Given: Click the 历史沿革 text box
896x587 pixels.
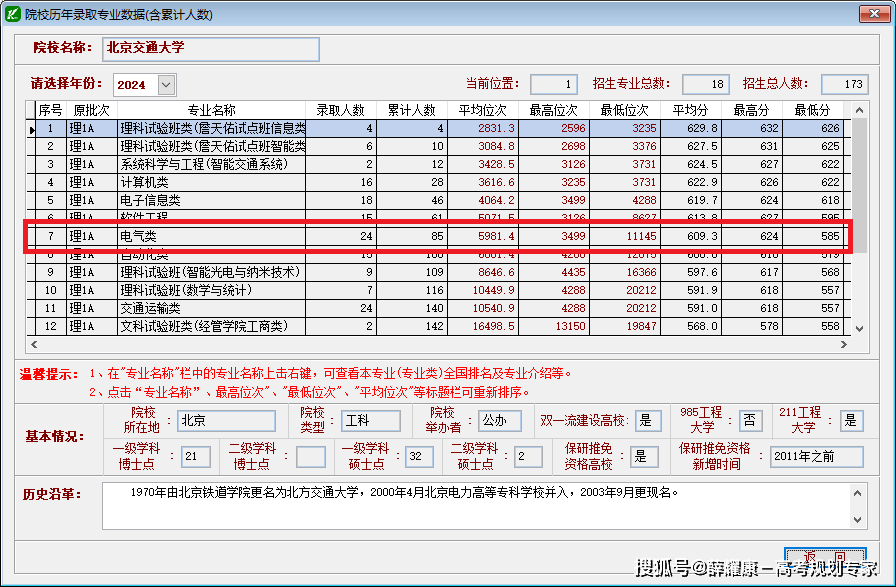Looking at the screenshot, I should pos(485,506).
